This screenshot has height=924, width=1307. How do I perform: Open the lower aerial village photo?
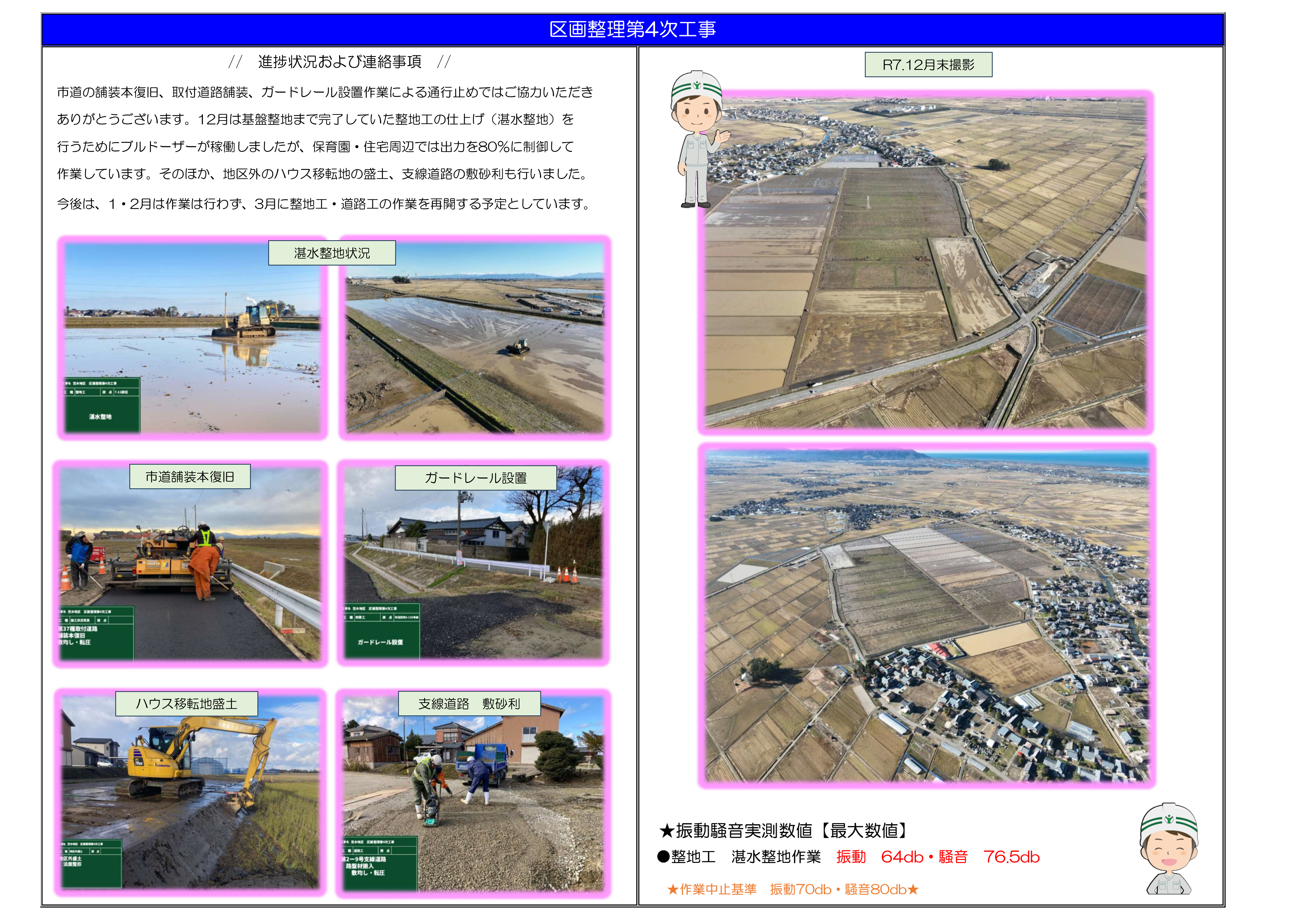[x=927, y=616]
